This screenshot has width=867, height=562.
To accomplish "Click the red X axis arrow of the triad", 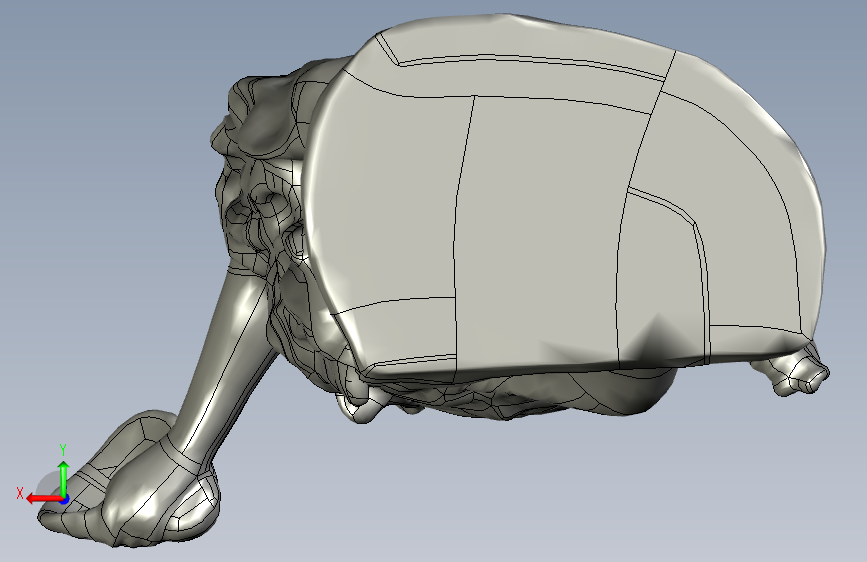I will (x=43, y=499).
